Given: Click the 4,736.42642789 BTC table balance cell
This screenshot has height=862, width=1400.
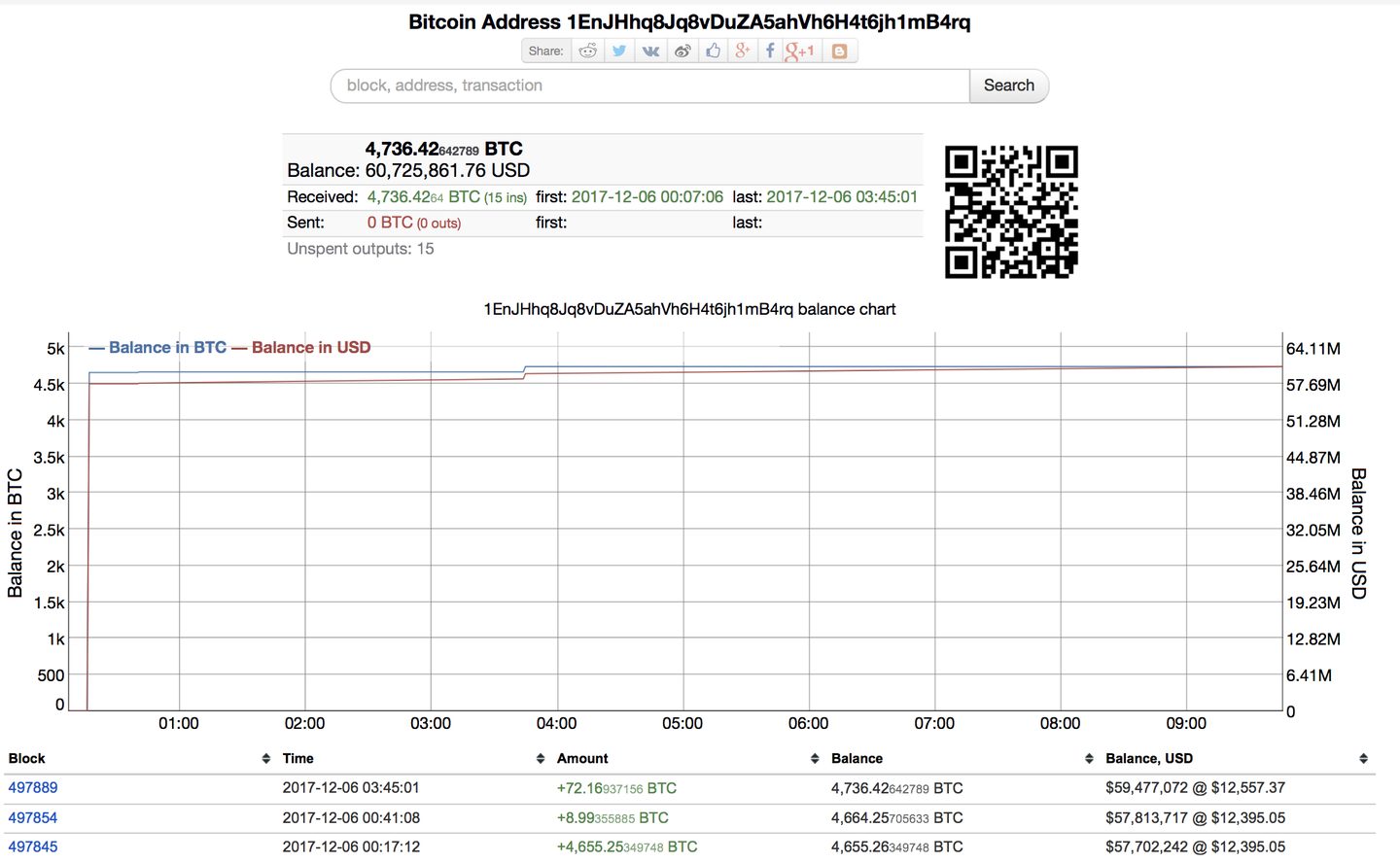Looking at the screenshot, I should tap(897, 788).
